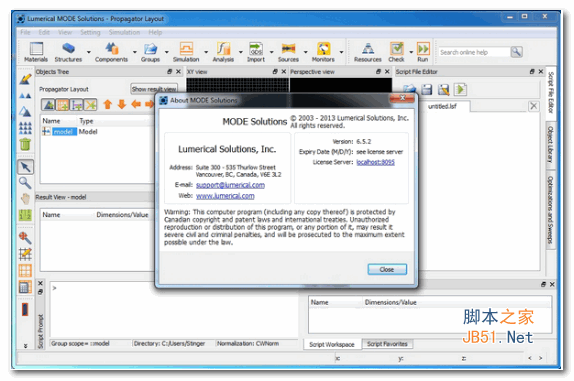Viewport: 574px width, 381px height.
Task: Click the pencil edit icon in left sidebar
Action: tap(25, 79)
